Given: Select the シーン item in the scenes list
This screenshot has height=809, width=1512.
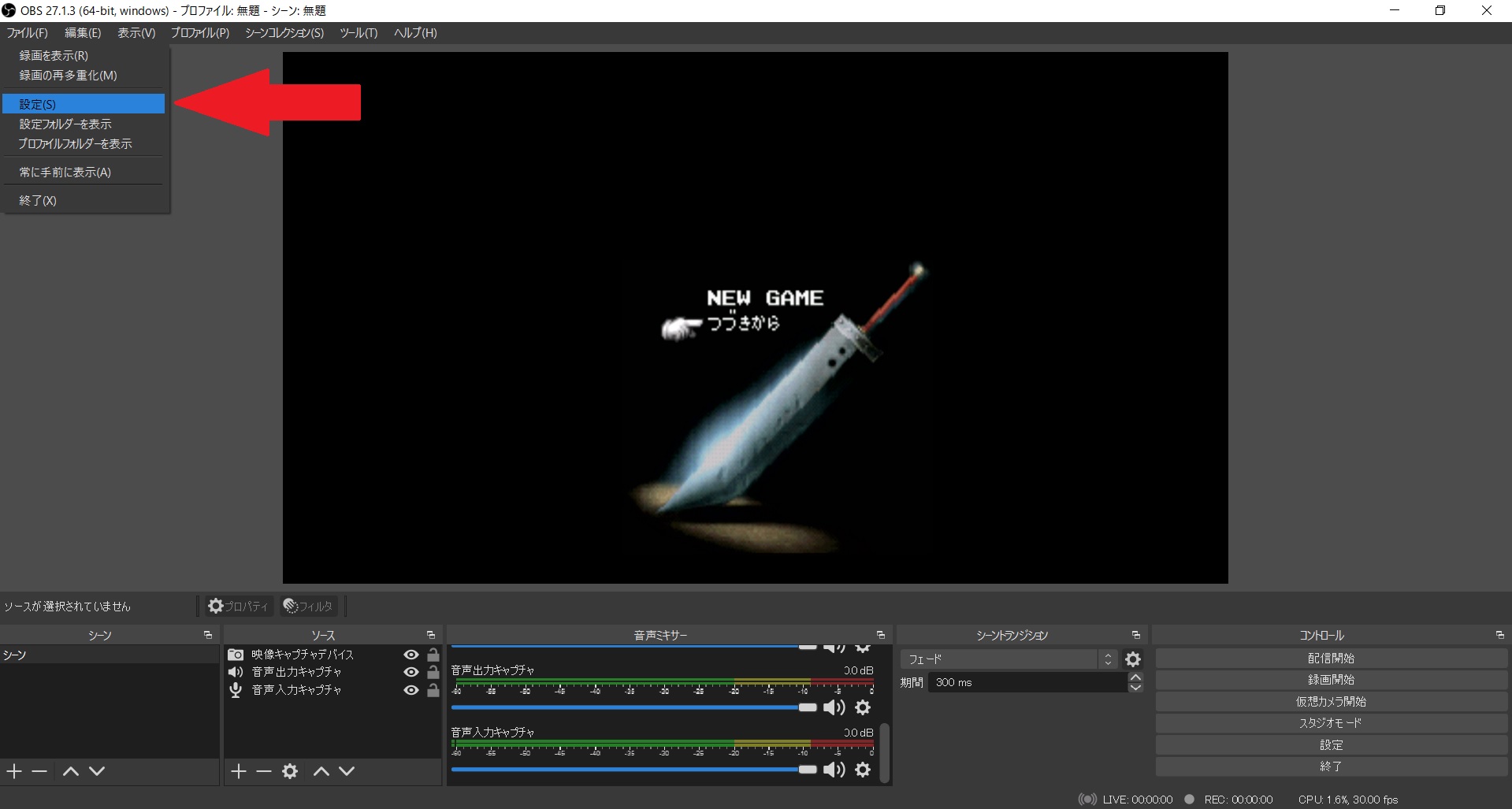Looking at the screenshot, I should tap(110, 655).
